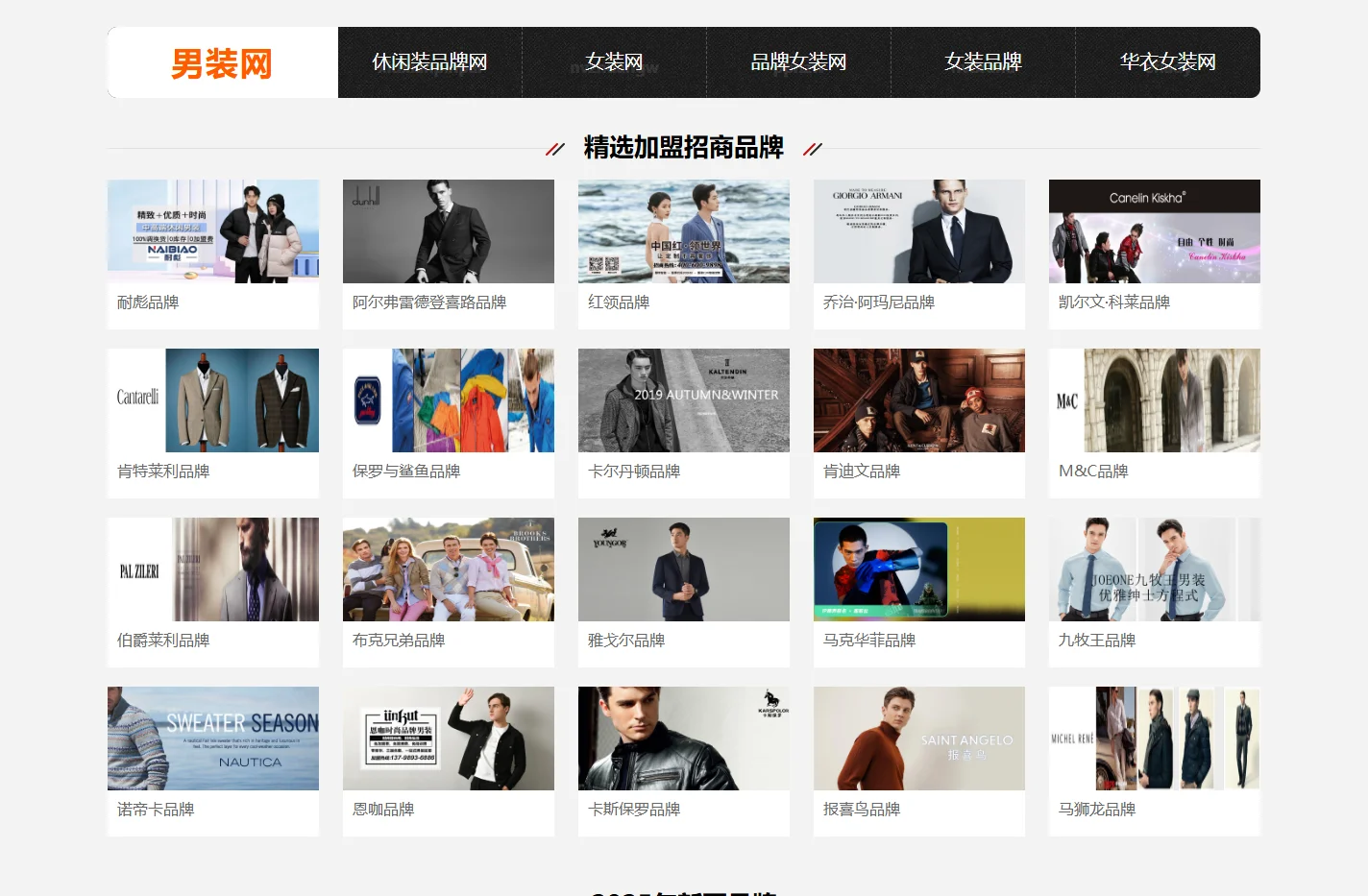Click 阿尔弗雷德登喜路品牌 link
Image resolution: width=1368 pixels, height=896 pixels.
tap(429, 303)
